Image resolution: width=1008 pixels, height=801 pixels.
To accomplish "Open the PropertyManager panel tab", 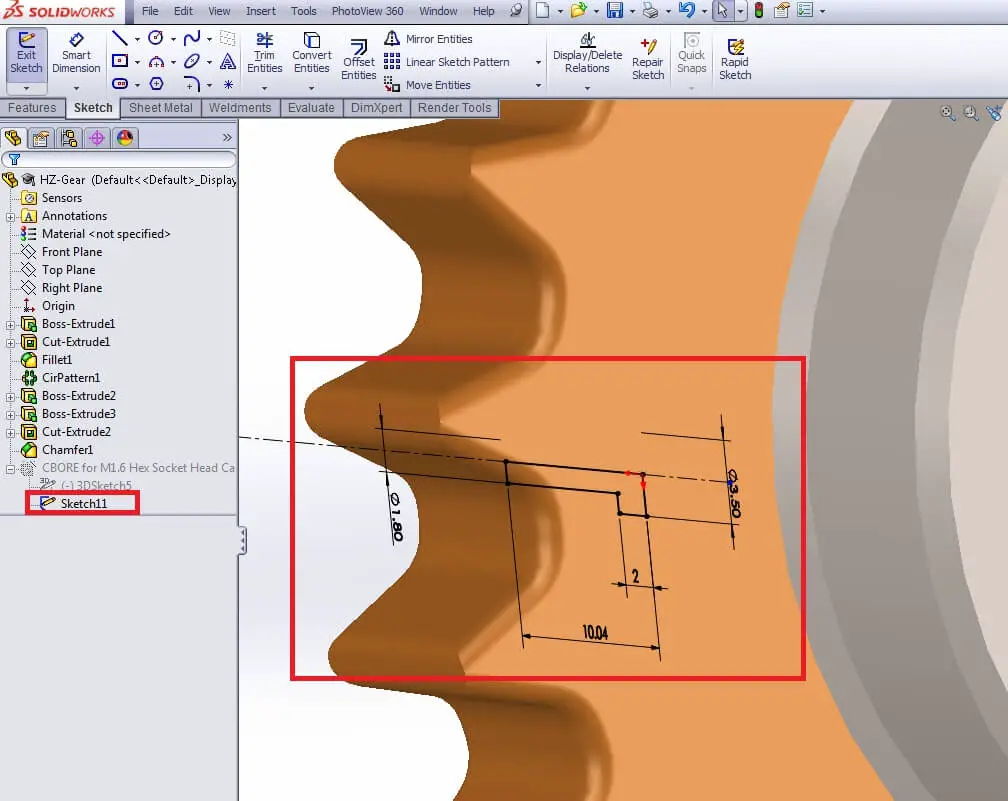I will (41, 138).
